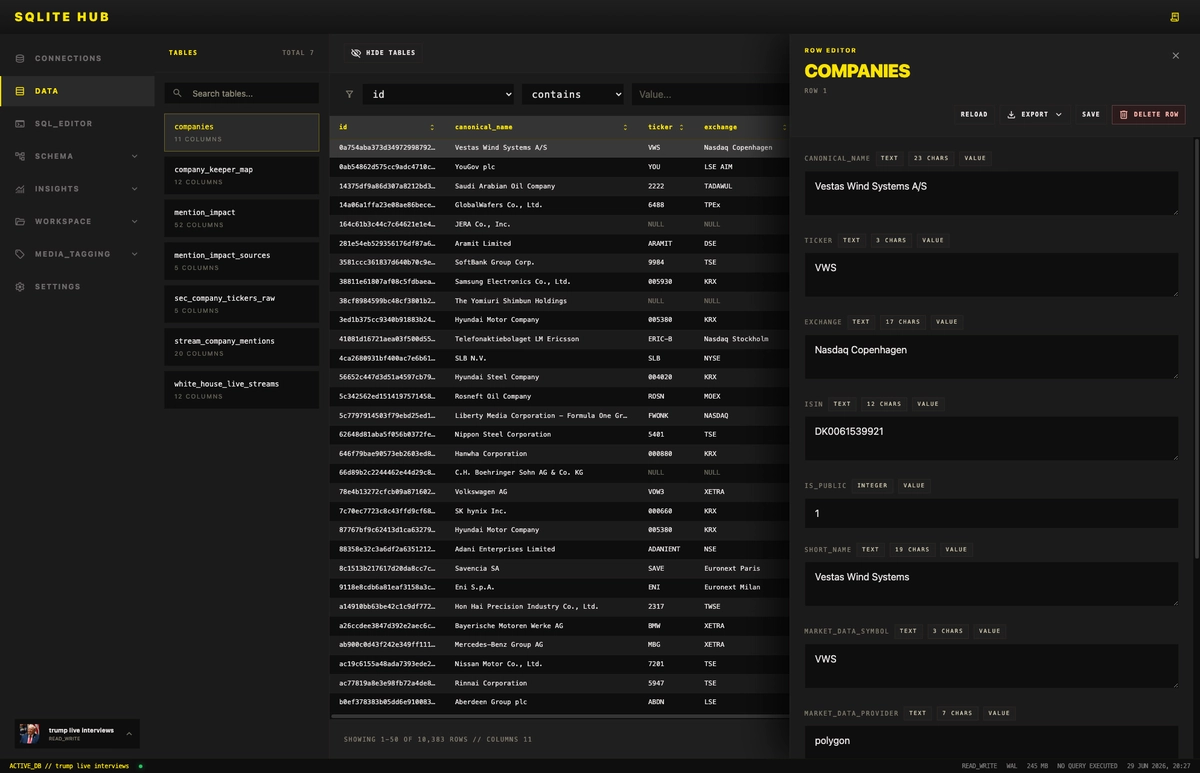Viewport: 1200px width, 773px height.
Task: Open the Settings gear icon
Action: point(20,287)
